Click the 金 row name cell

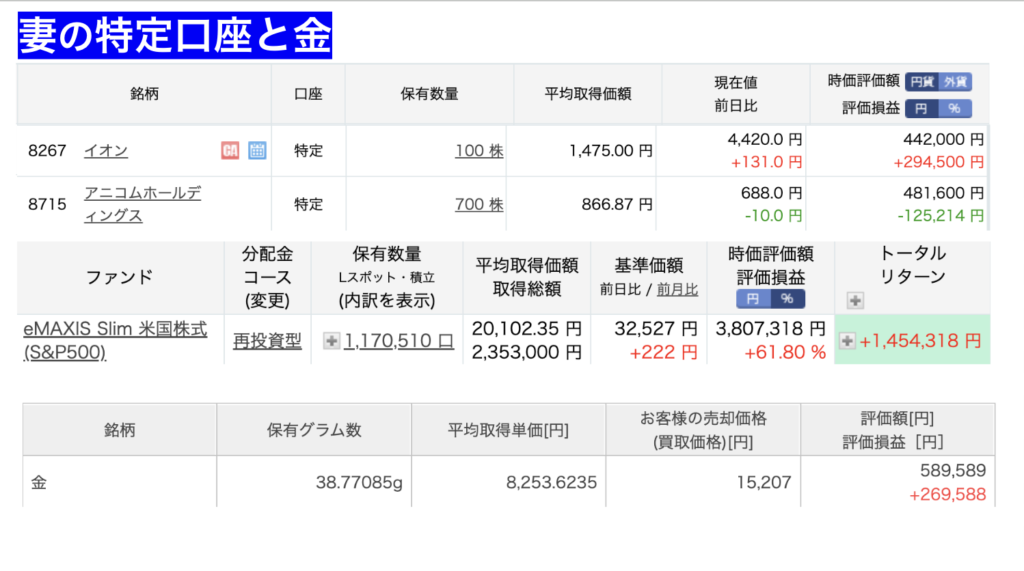[x=120, y=482]
